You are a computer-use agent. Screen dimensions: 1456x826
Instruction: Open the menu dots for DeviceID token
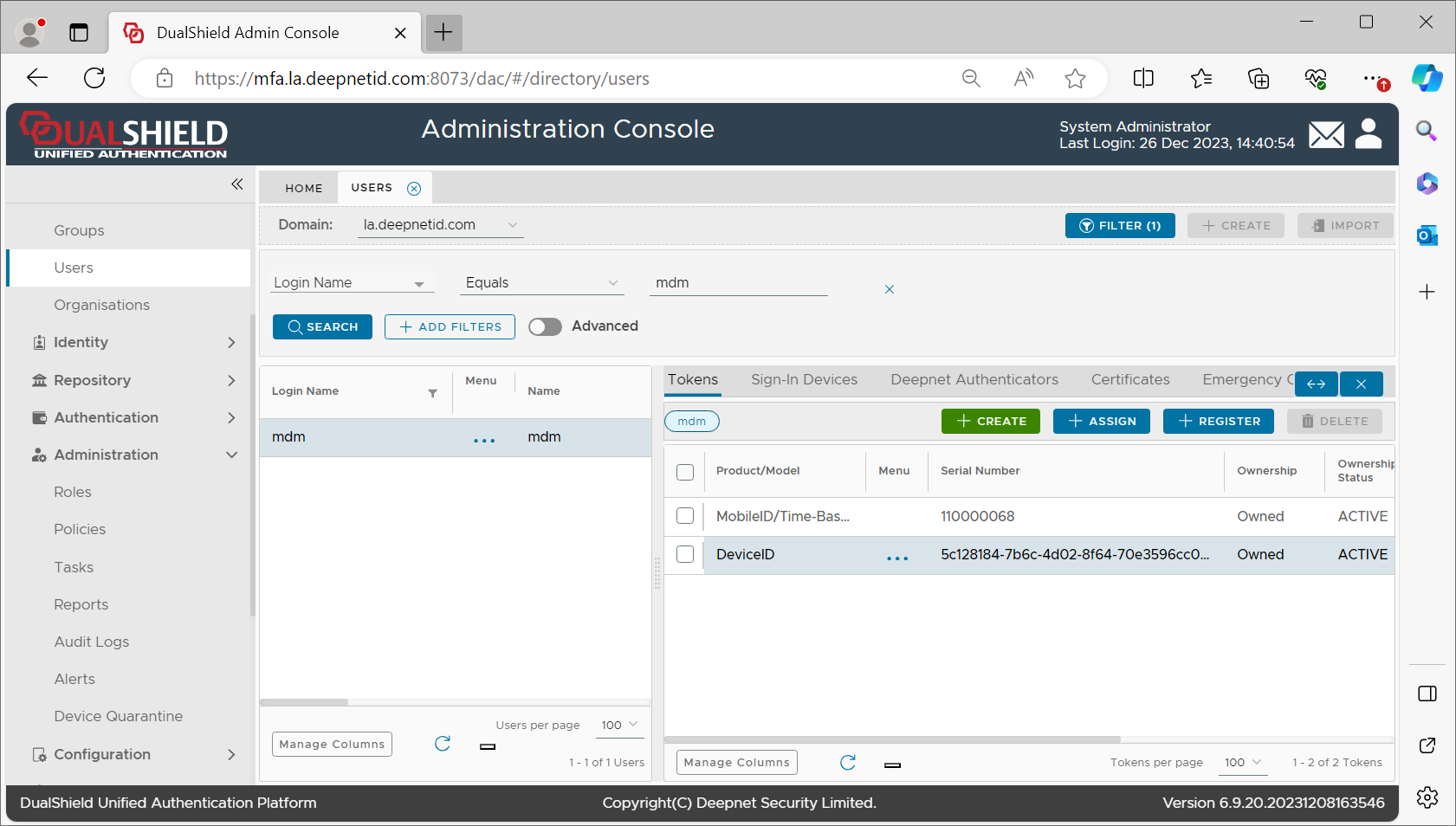point(897,557)
